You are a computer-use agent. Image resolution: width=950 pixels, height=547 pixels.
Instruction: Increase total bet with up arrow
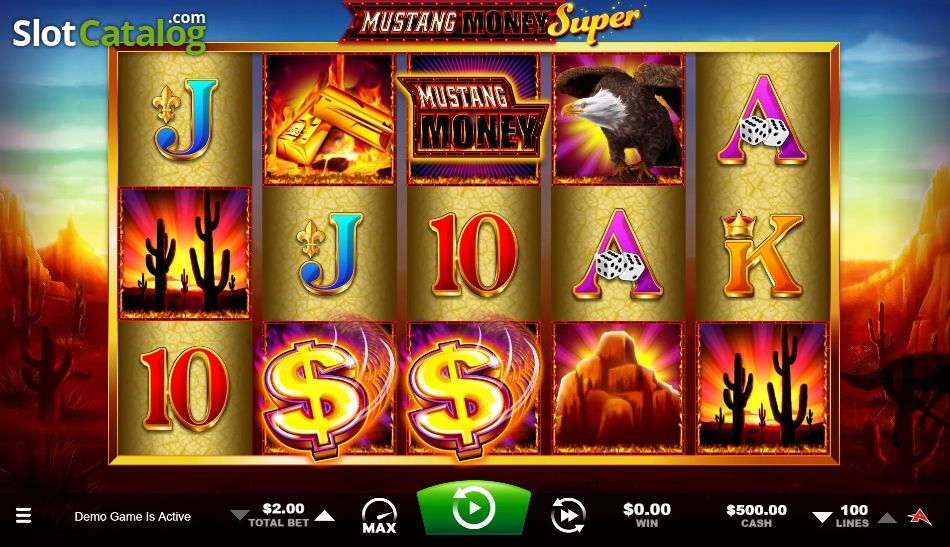[325, 516]
